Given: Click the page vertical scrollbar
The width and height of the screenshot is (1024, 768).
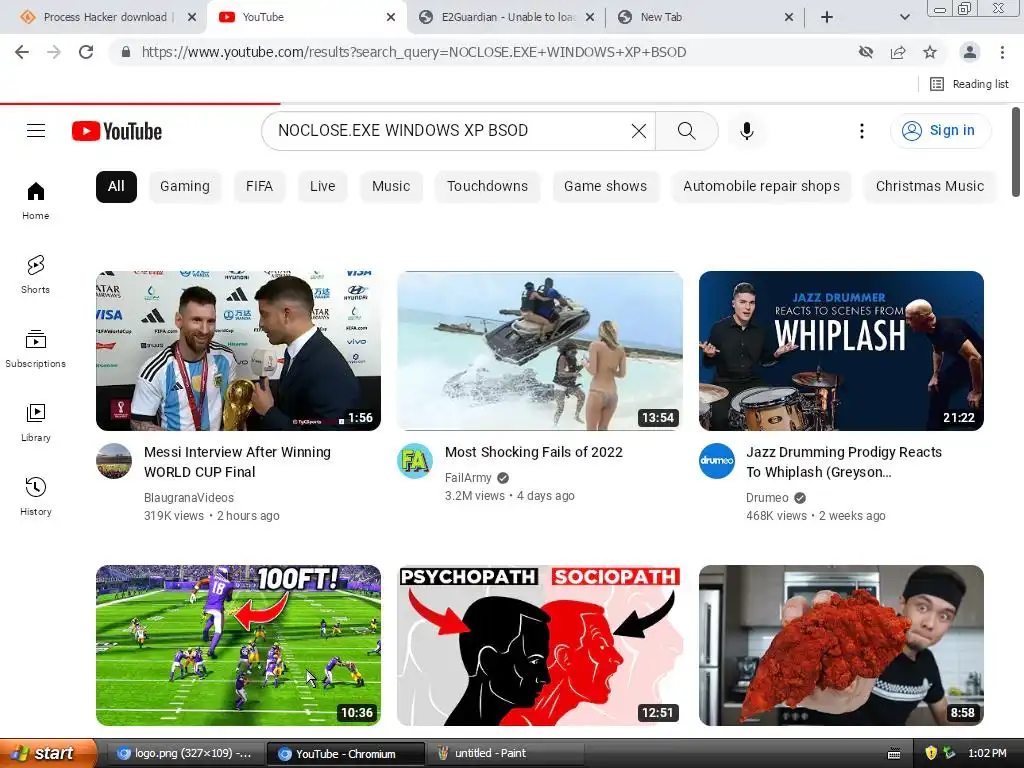Looking at the screenshot, I should [1016, 152].
